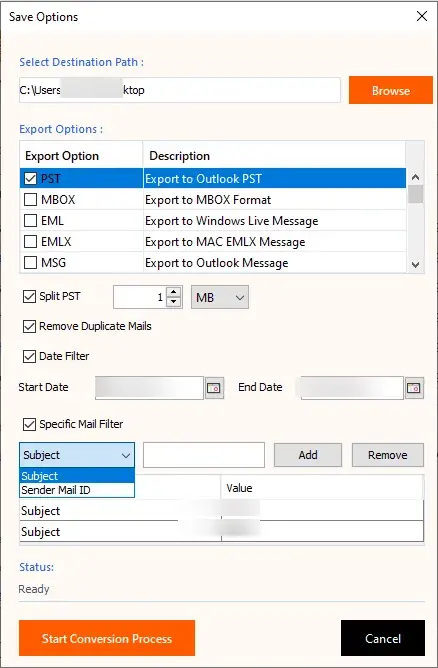The height and width of the screenshot is (668, 438).
Task: Select the 'Export to MBOX Format' description cell
Action: pyautogui.click(x=274, y=199)
